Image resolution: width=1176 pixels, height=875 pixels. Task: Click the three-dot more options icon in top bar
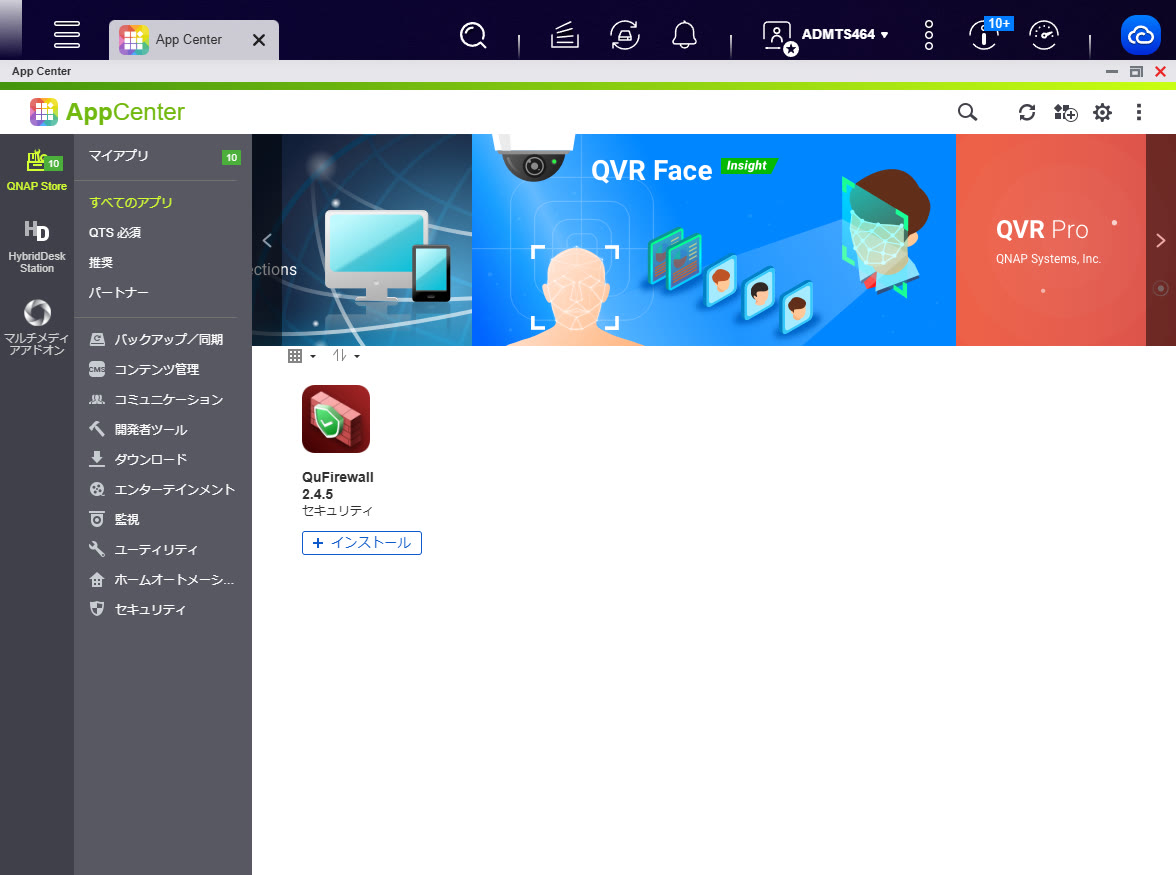pyautogui.click(x=928, y=34)
